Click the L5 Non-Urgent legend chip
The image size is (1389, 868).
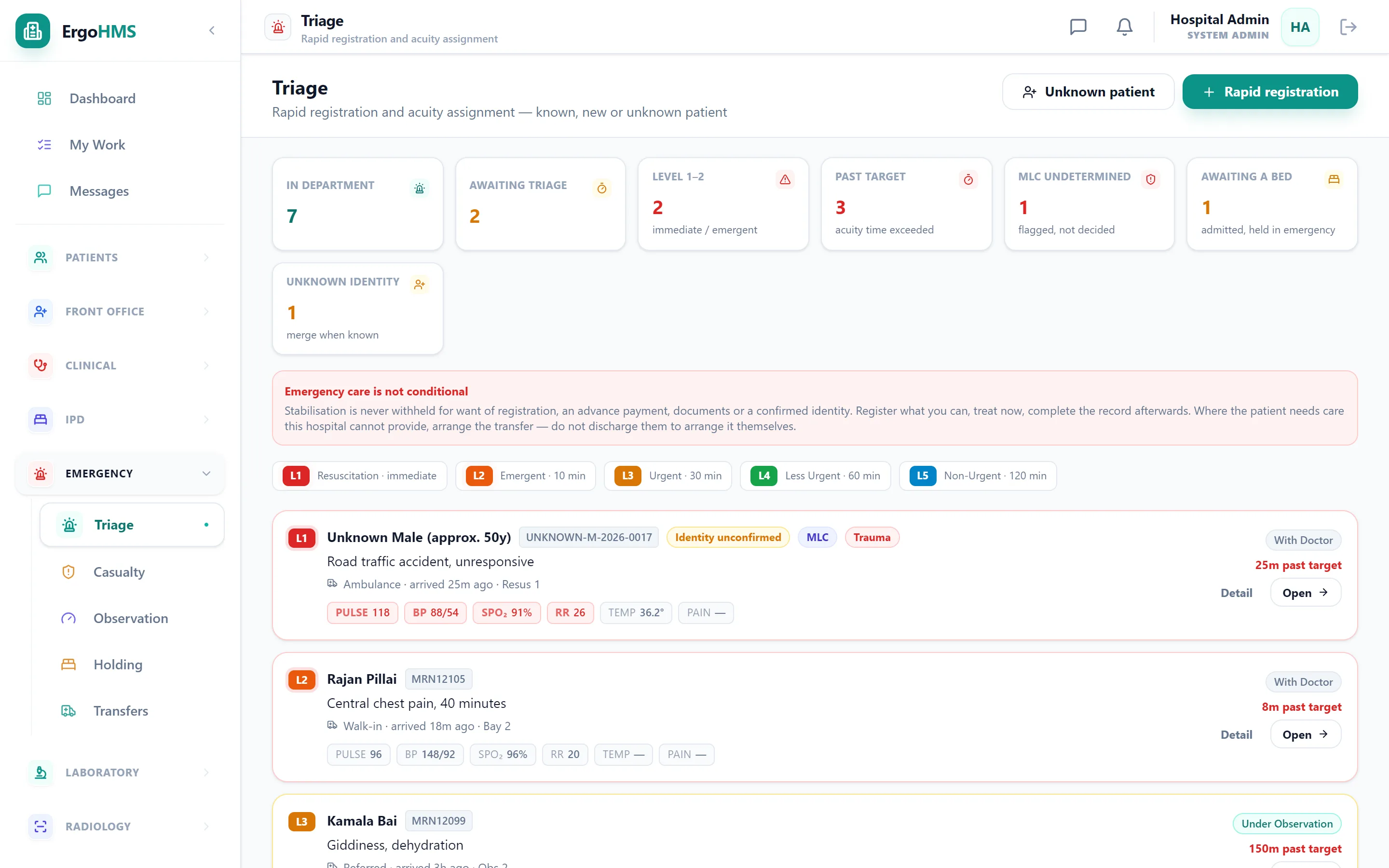click(978, 476)
